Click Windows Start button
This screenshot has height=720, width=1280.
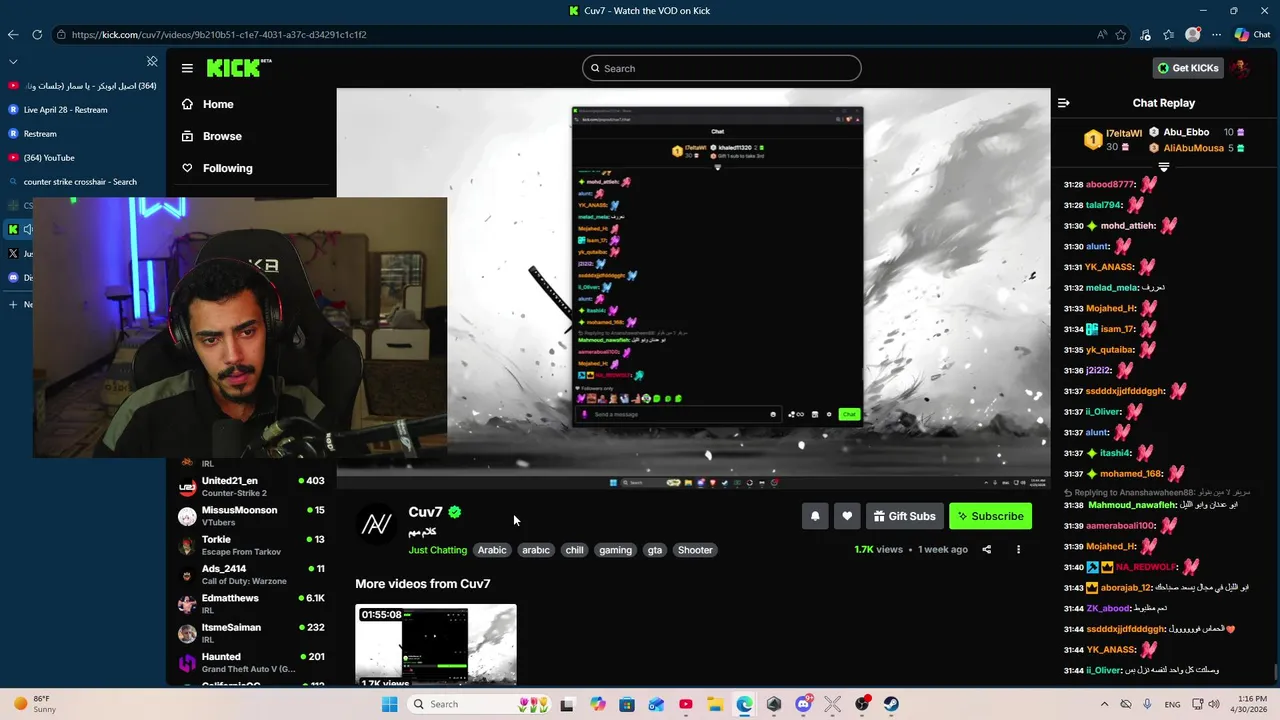point(390,704)
